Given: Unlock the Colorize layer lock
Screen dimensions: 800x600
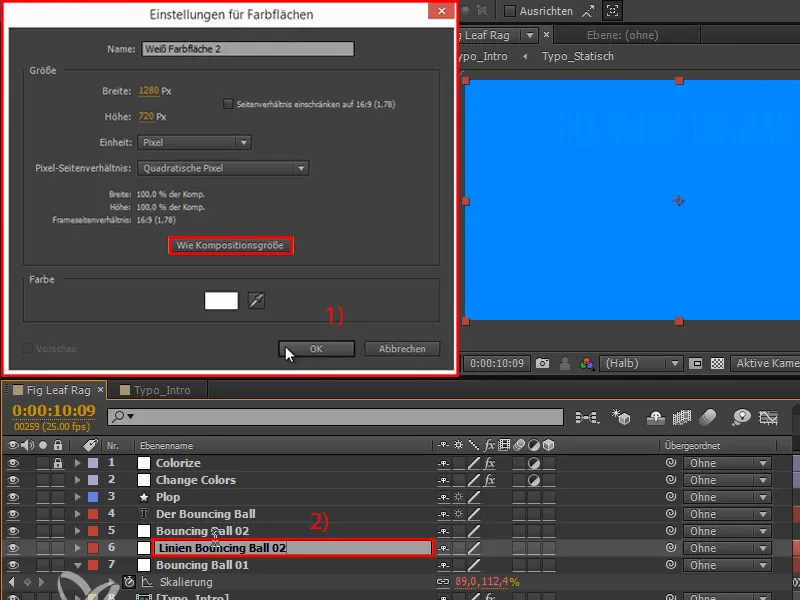Looking at the screenshot, I should pyautogui.click(x=58, y=463).
